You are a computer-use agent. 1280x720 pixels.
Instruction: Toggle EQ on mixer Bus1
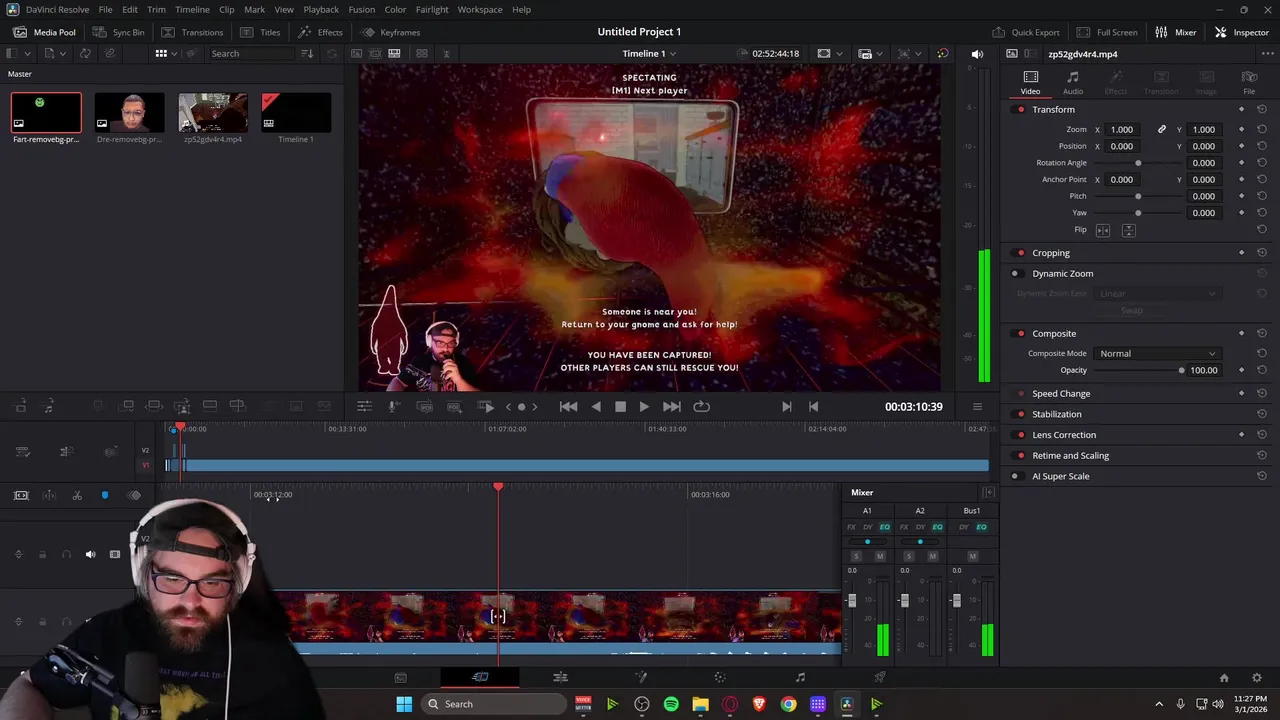[x=981, y=527]
